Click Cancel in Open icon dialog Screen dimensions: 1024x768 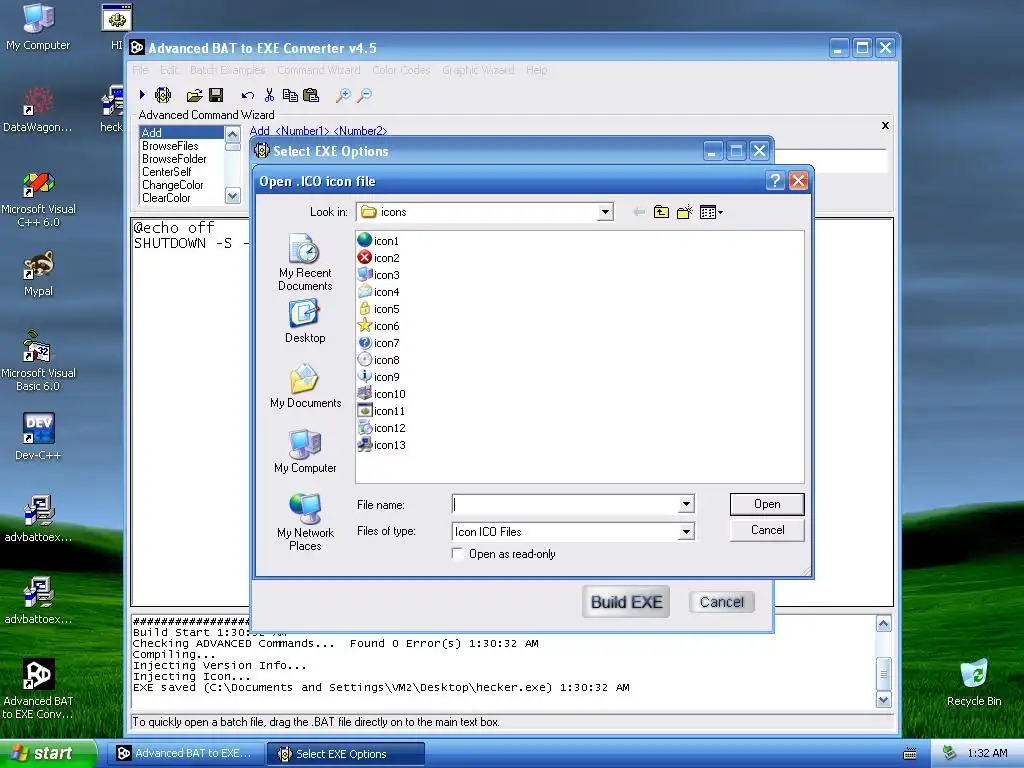(x=767, y=530)
